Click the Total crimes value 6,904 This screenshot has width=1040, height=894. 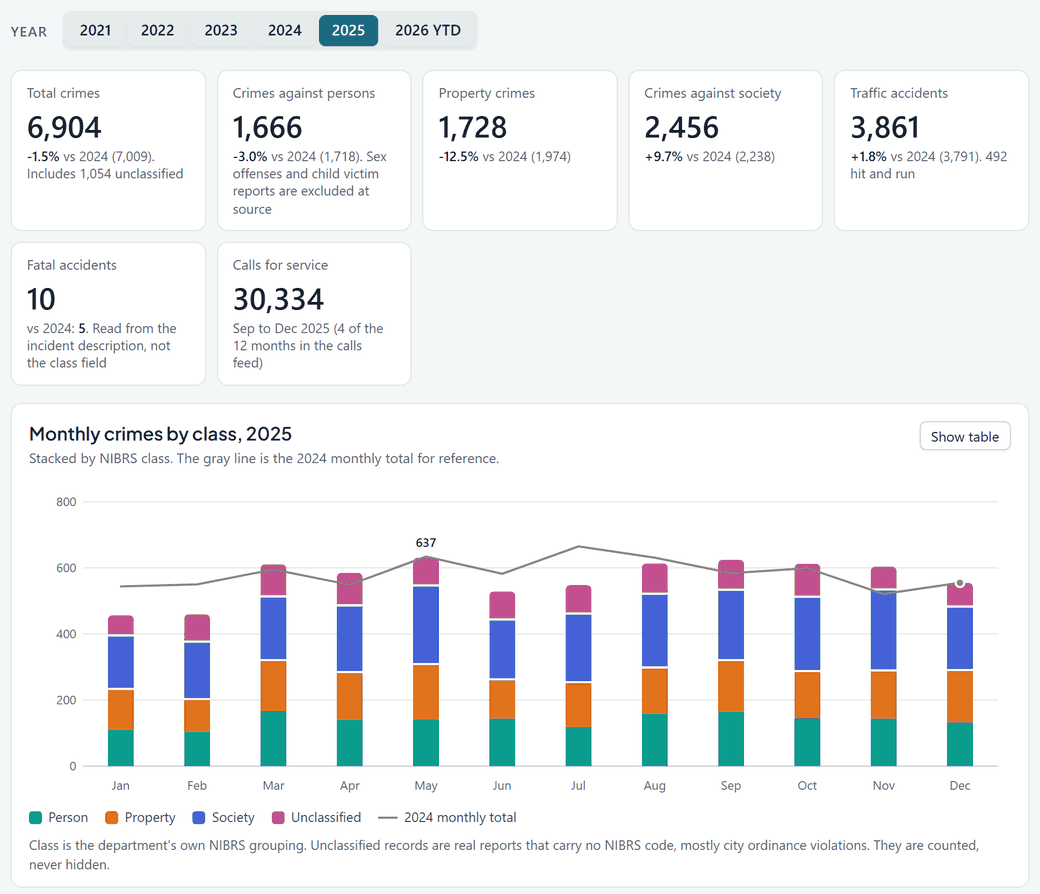(x=64, y=127)
